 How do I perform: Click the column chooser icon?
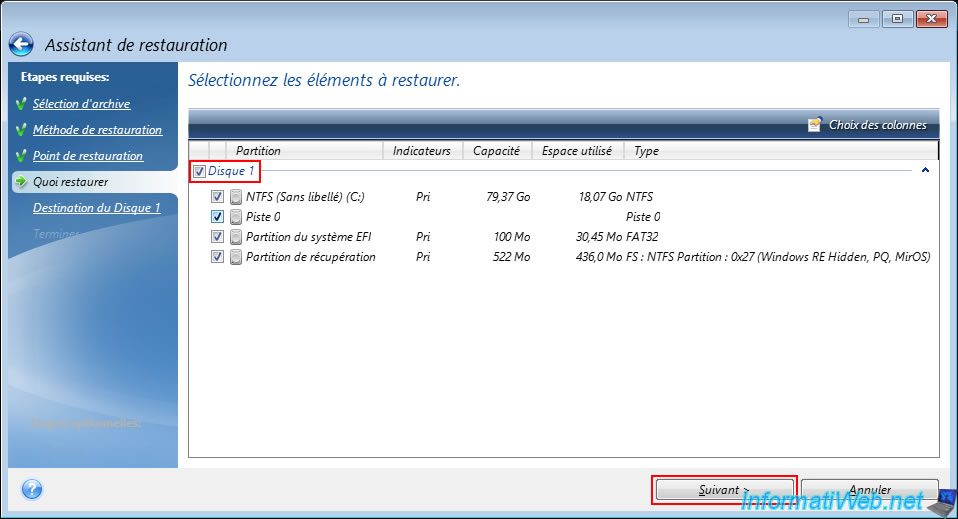point(816,125)
